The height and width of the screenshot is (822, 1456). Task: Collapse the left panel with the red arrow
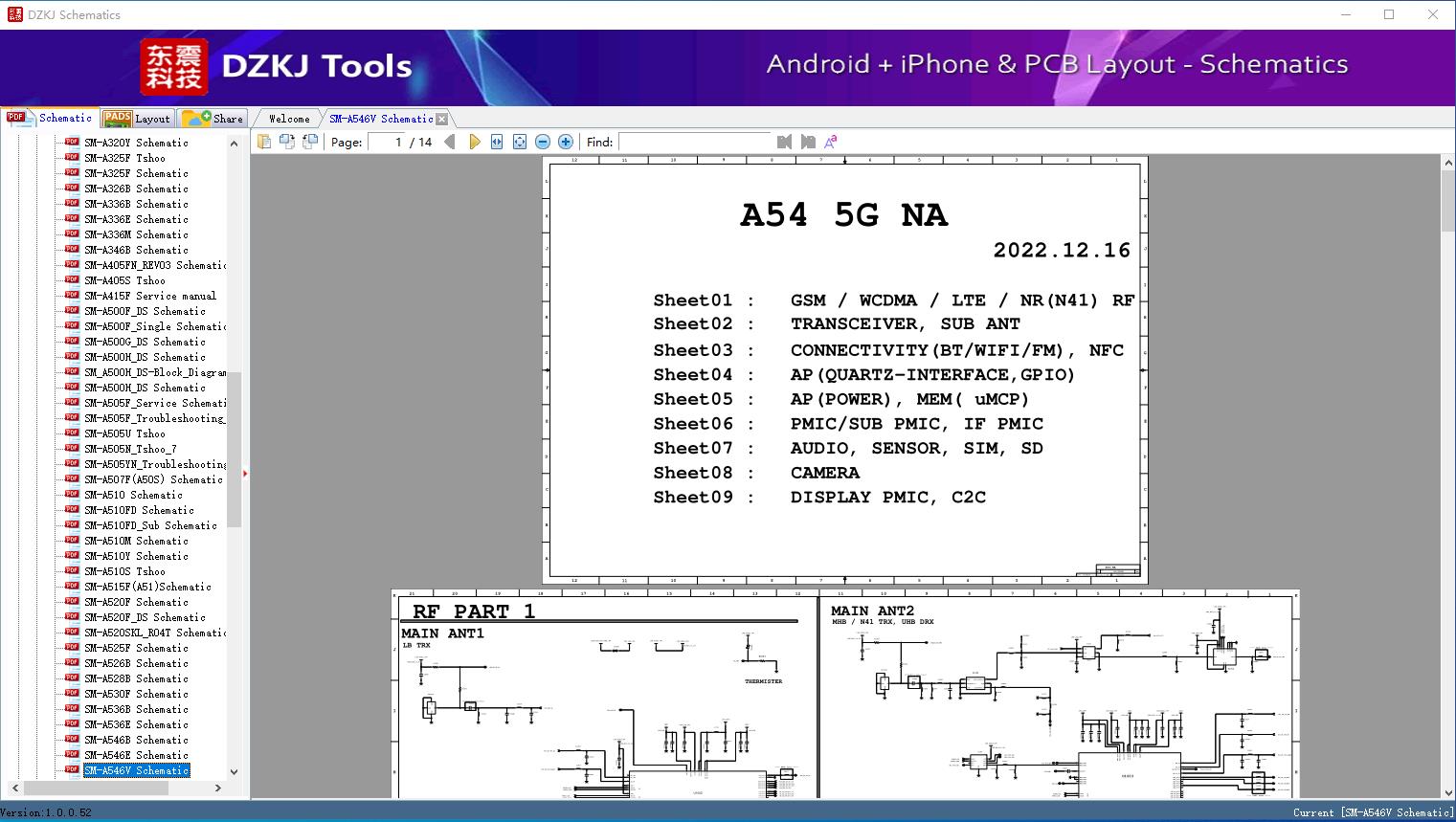pyautogui.click(x=245, y=474)
